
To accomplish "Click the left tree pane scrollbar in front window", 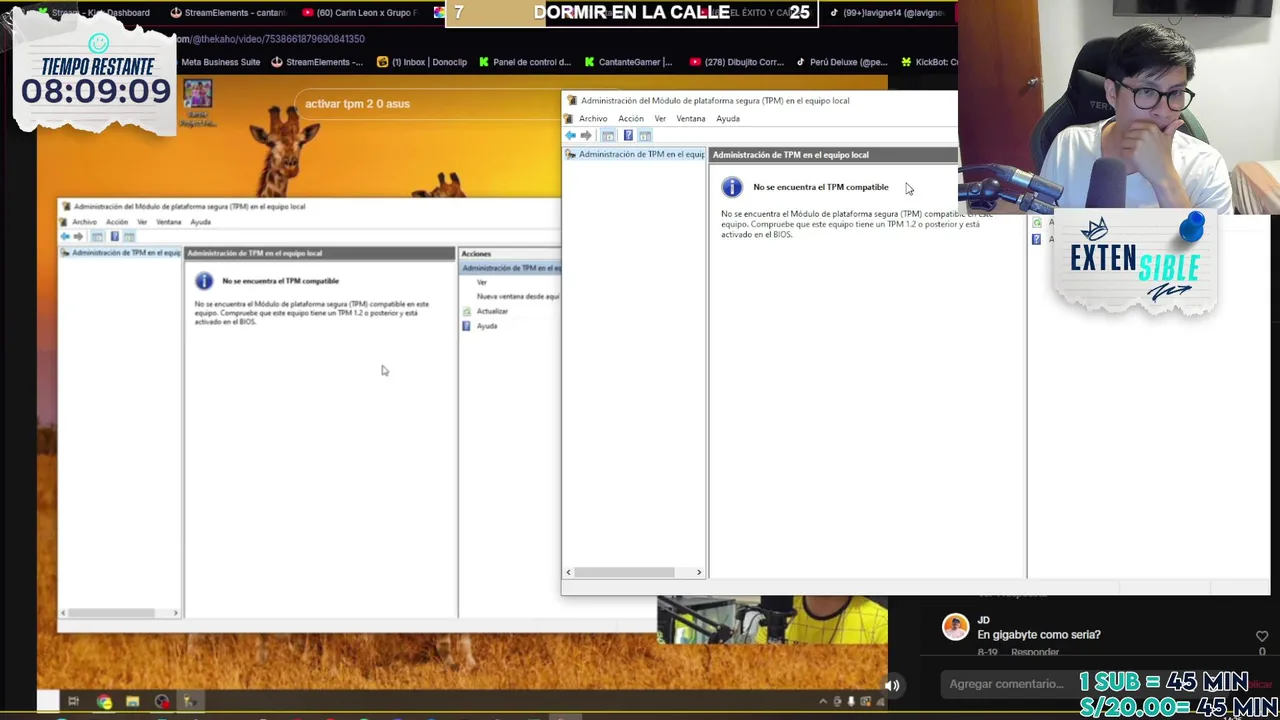I will (624, 572).
